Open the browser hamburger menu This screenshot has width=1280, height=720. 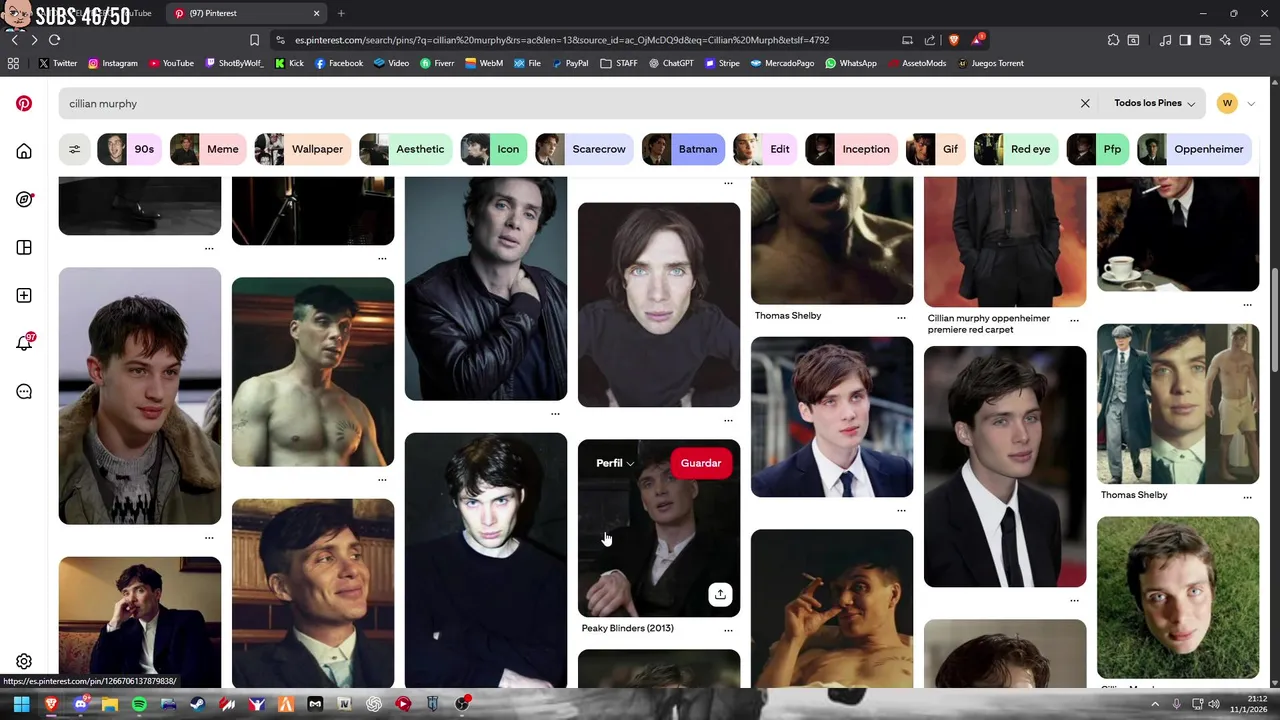[x=1265, y=40]
